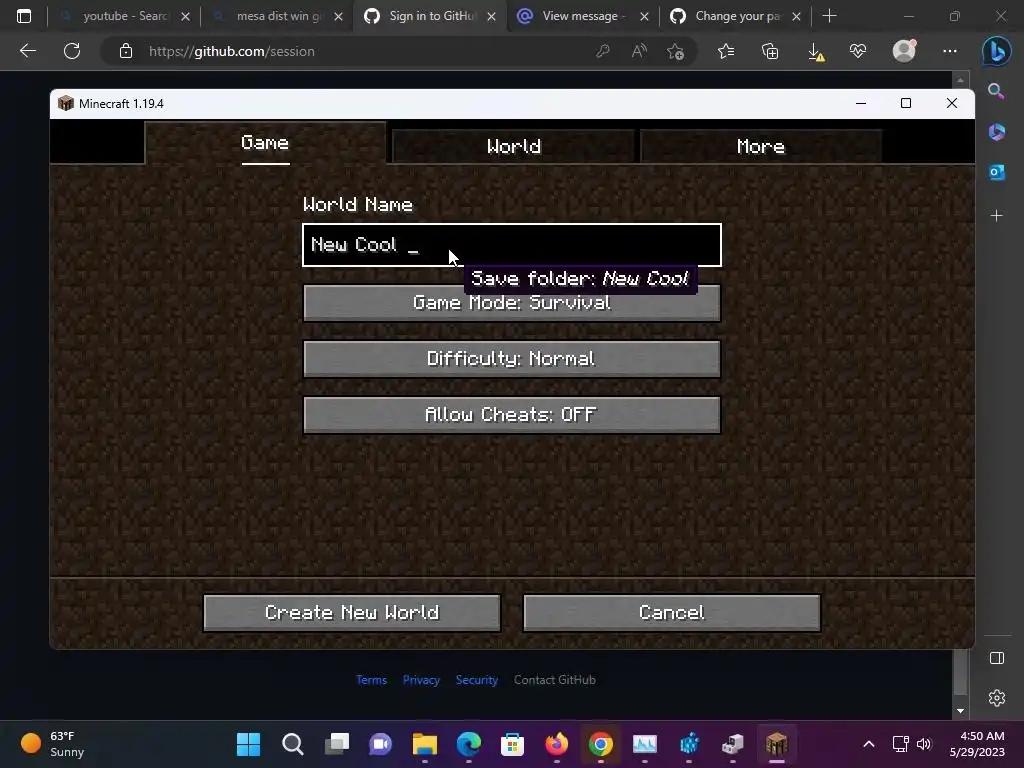The width and height of the screenshot is (1024, 768).
Task: Open Windows taskbar Search
Action: [293, 744]
